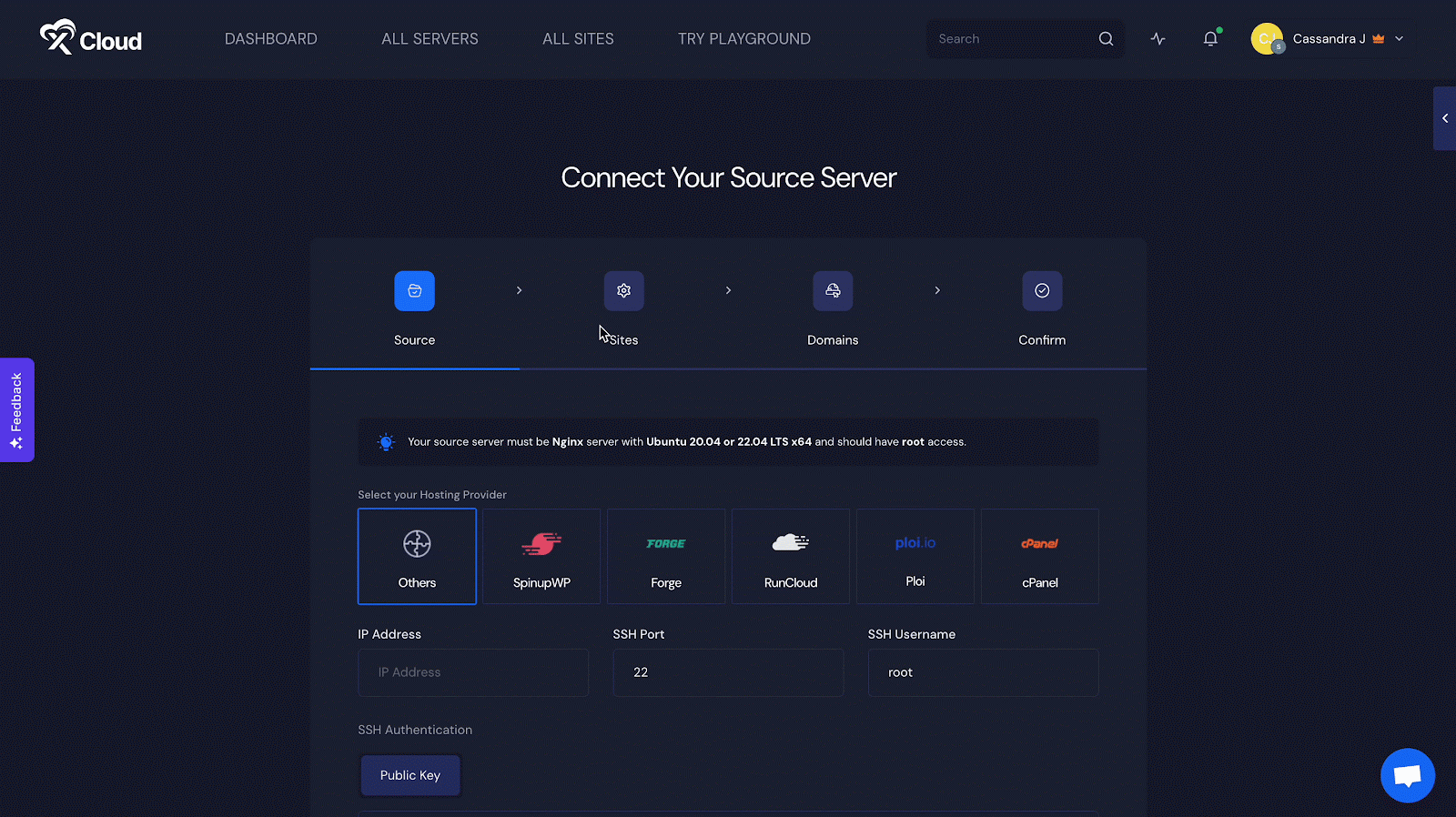Open the activity pulse icon
Screen dimensions: 1456x817
[x=1158, y=39]
